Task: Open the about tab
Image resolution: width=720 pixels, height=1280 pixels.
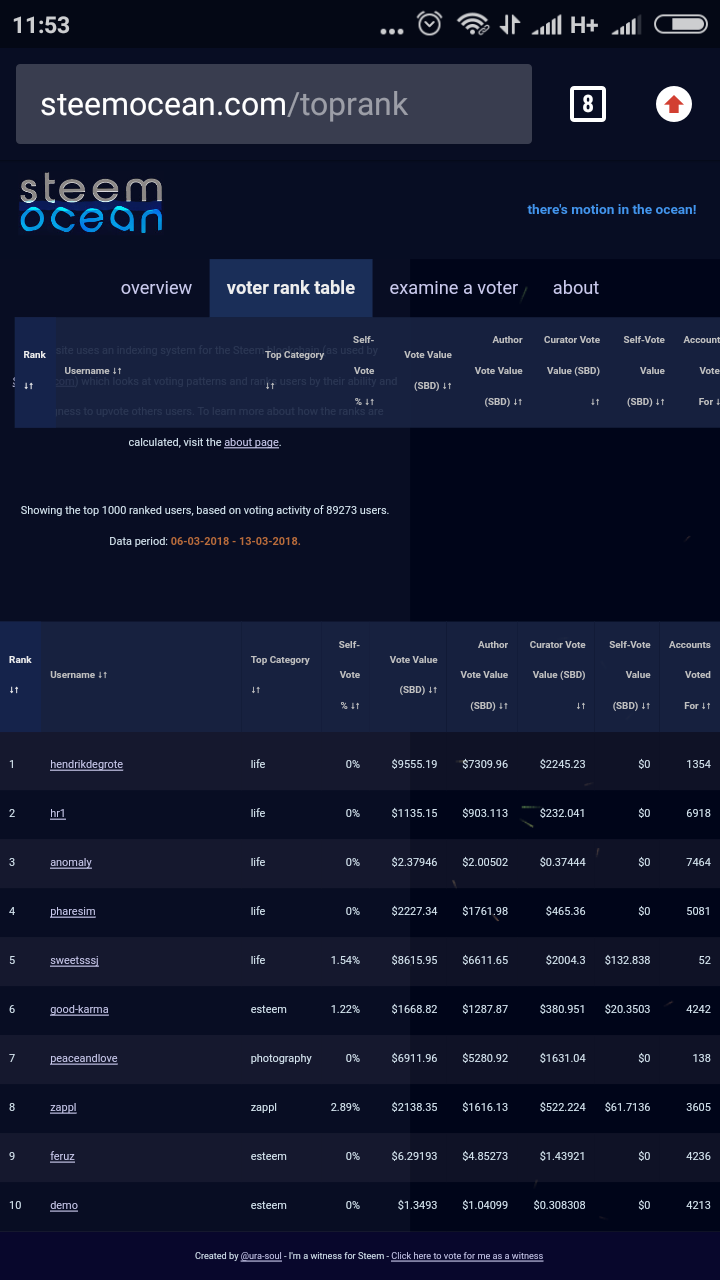Action: coord(576,288)
